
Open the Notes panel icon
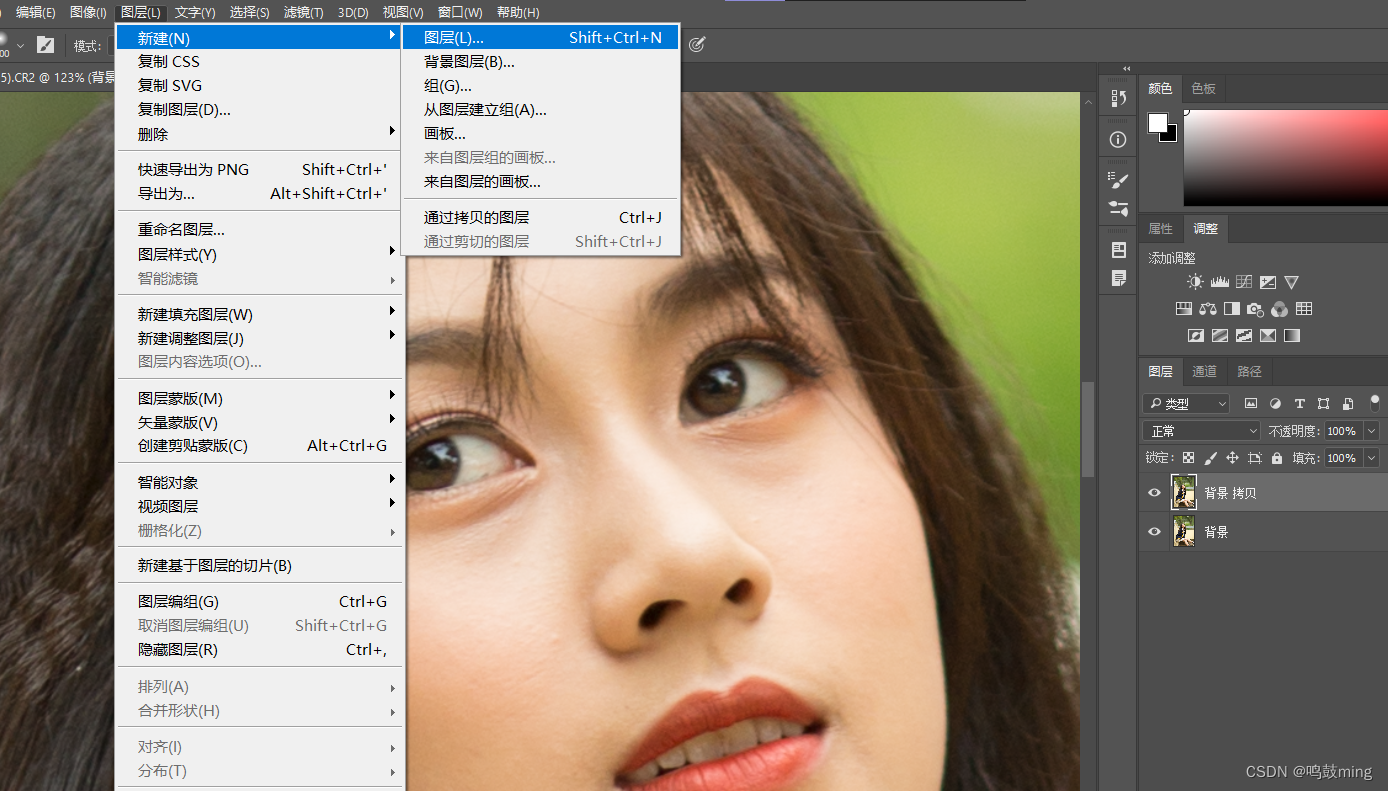(x=1119, y=278)
